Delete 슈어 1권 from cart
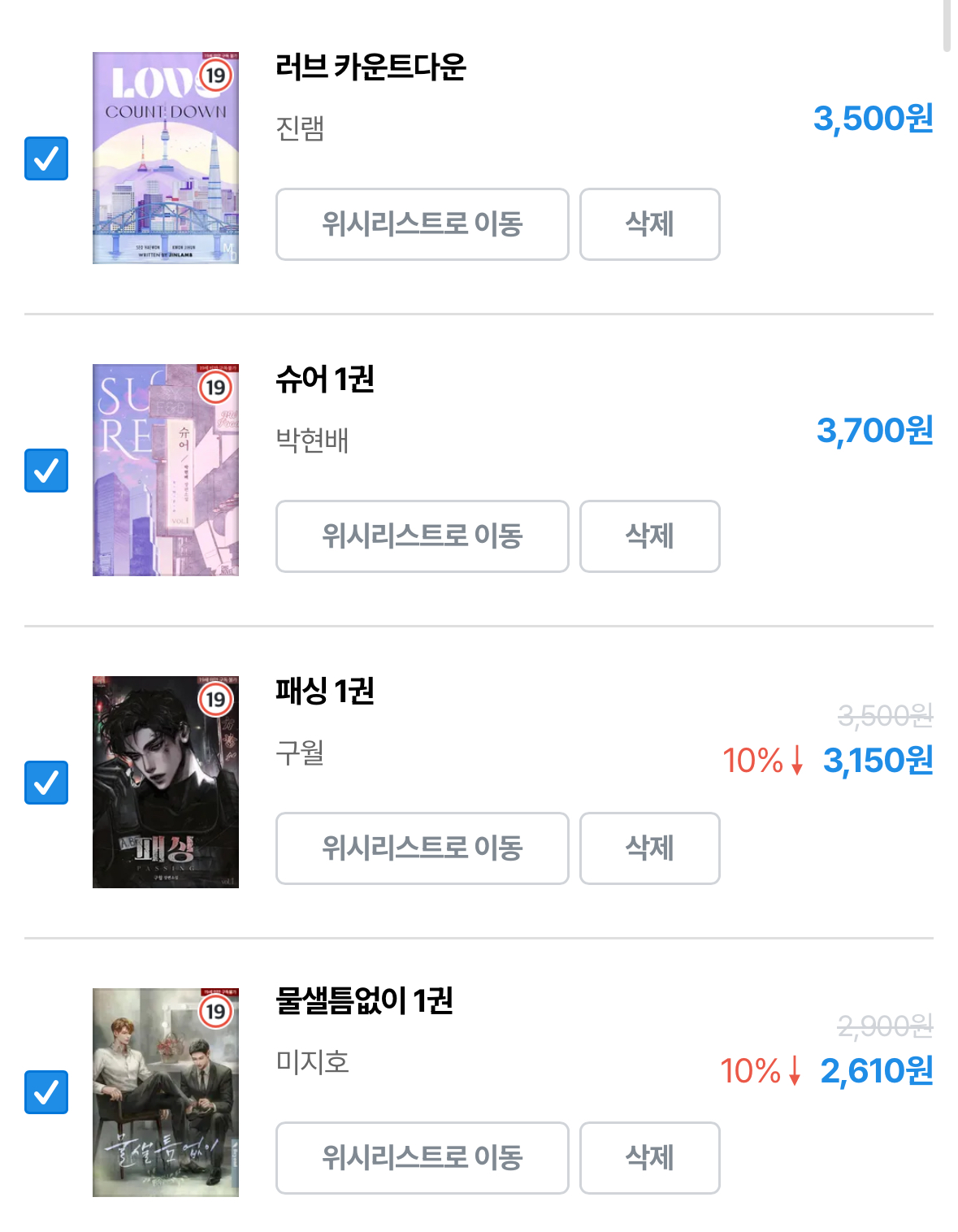The width and height of the screenshot is (958, 1232). point(649,536)
